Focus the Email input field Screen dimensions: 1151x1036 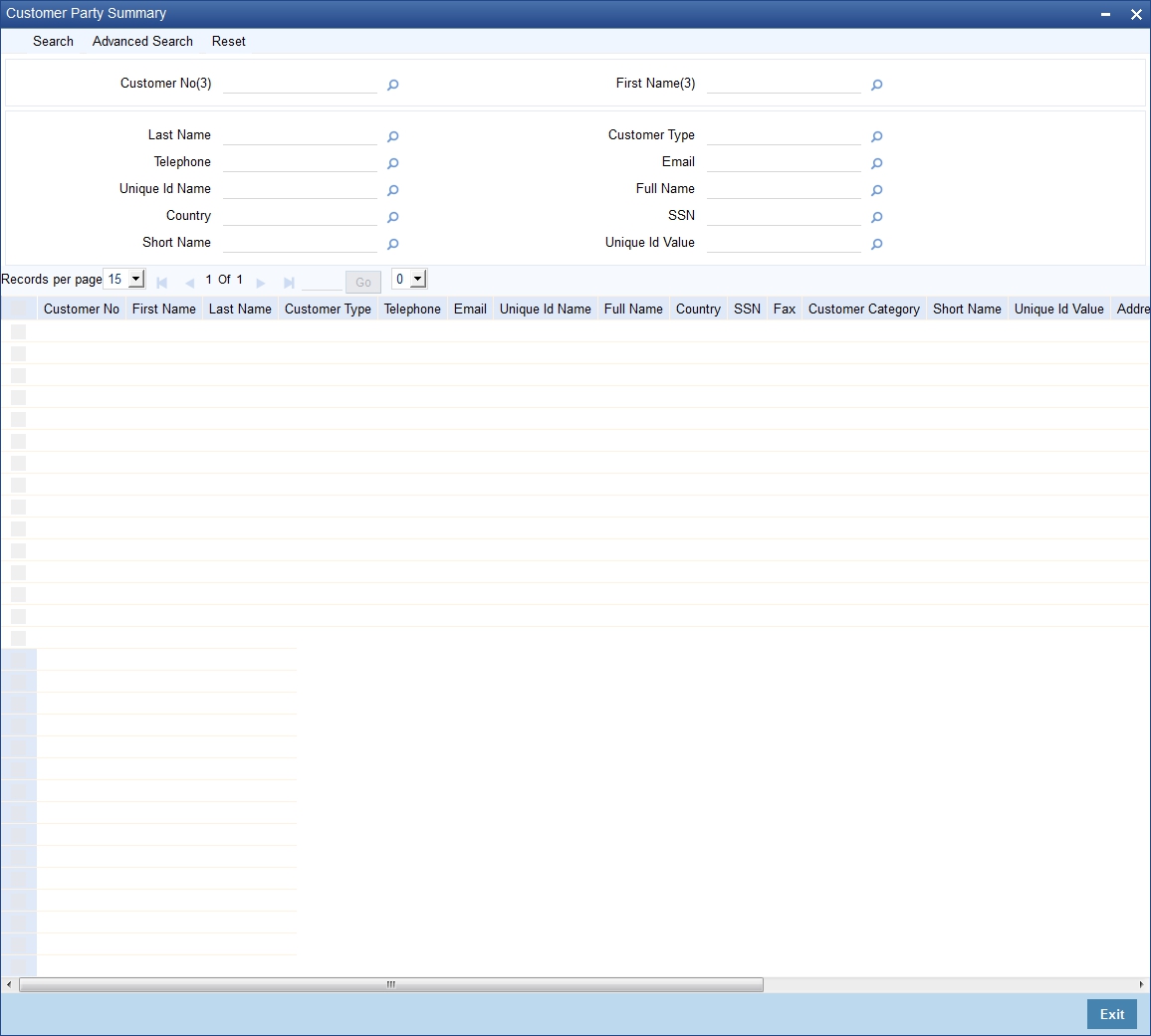(784, 162)
